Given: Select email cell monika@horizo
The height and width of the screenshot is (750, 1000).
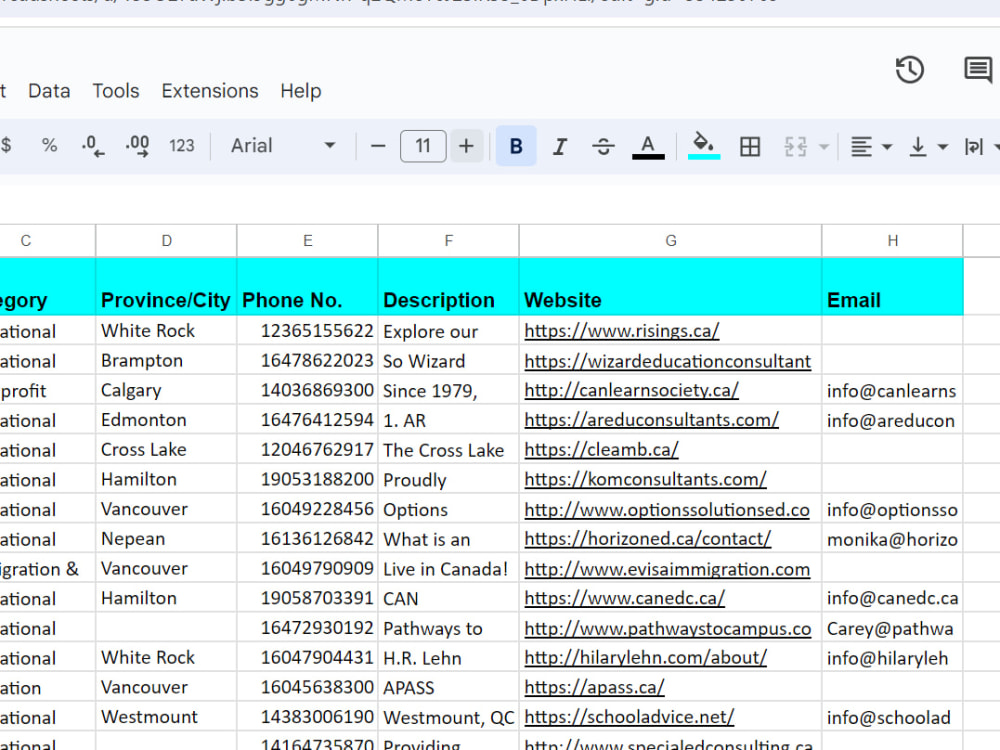Looking at the screenshot, I should click(892, 539).
